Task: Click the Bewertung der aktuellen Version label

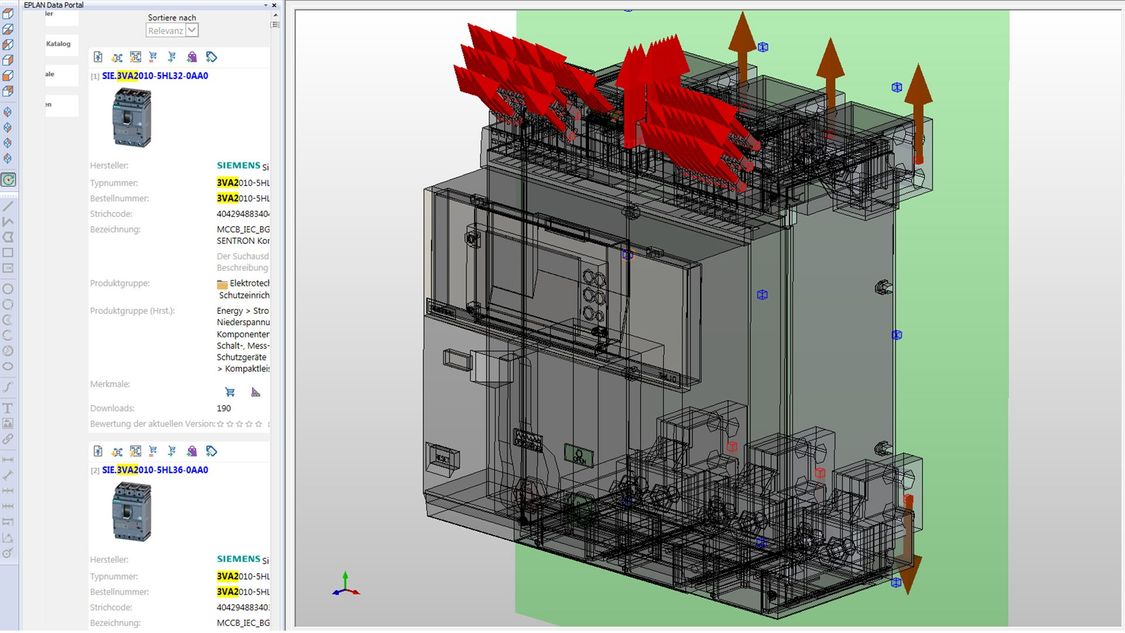Action: 152,424
